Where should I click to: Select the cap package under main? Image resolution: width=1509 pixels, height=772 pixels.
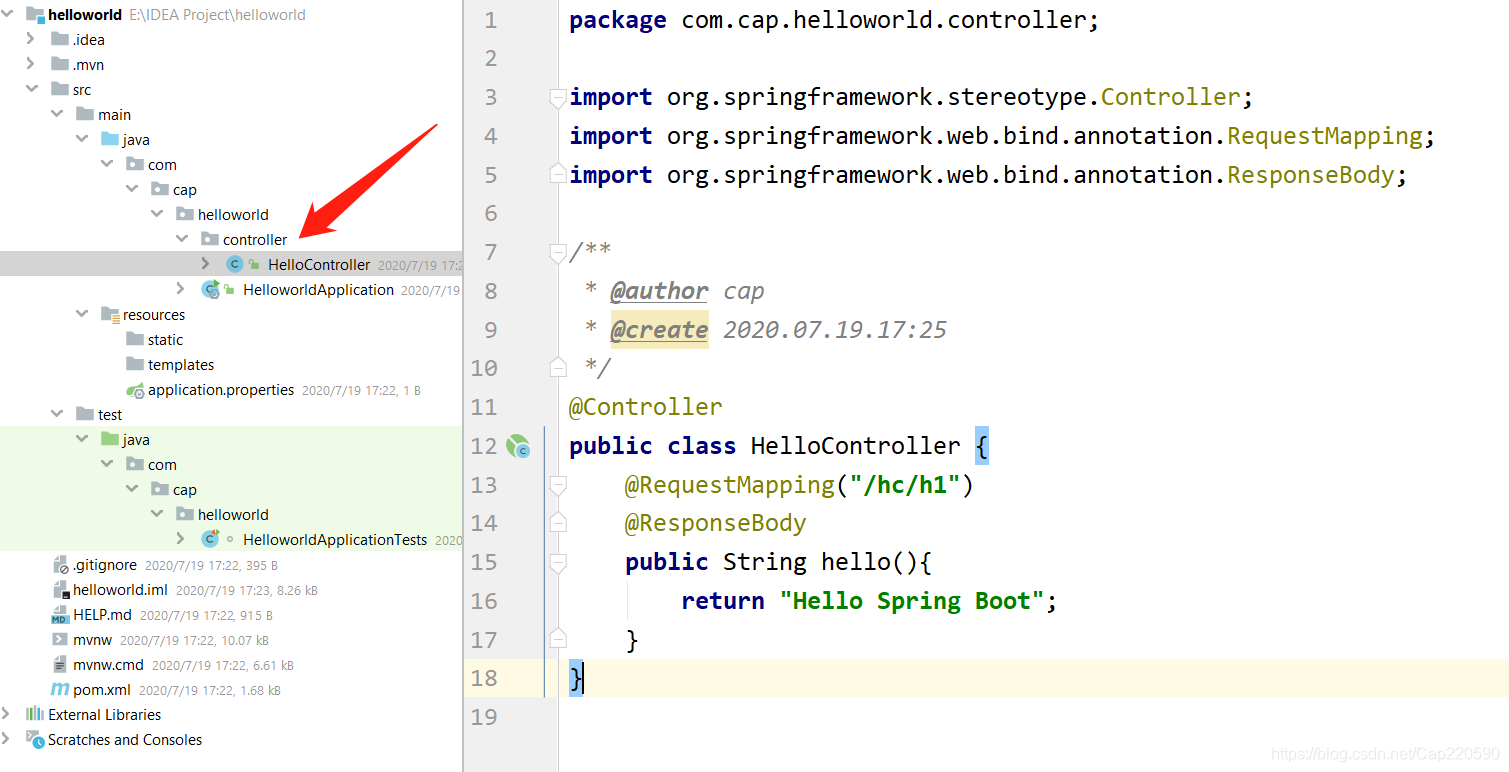185,190
